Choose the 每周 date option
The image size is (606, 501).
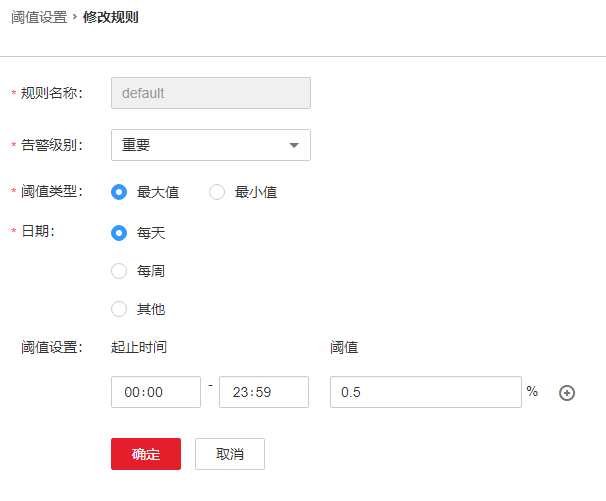[119, 271]
